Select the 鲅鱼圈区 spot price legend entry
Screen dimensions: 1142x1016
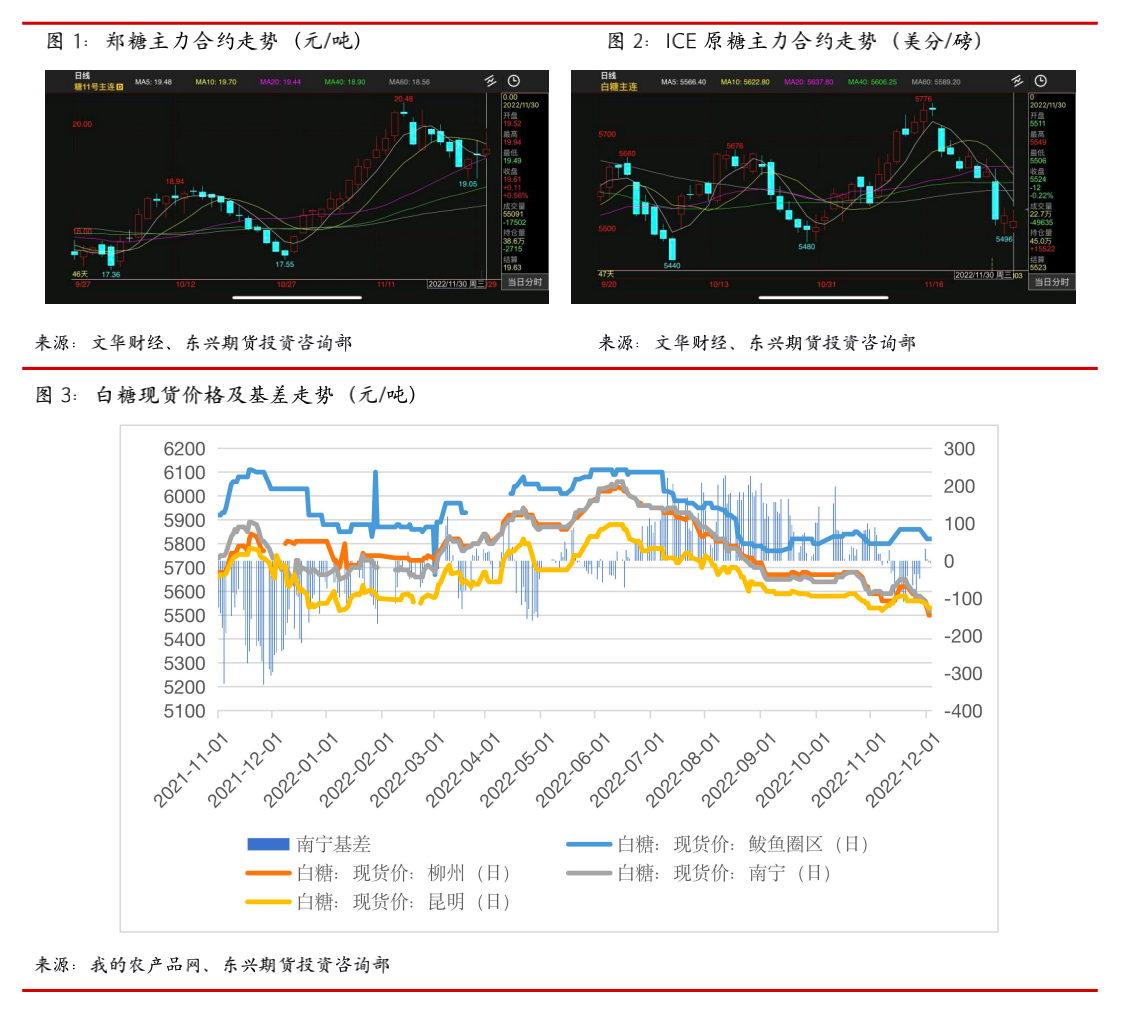pos(742,844)
